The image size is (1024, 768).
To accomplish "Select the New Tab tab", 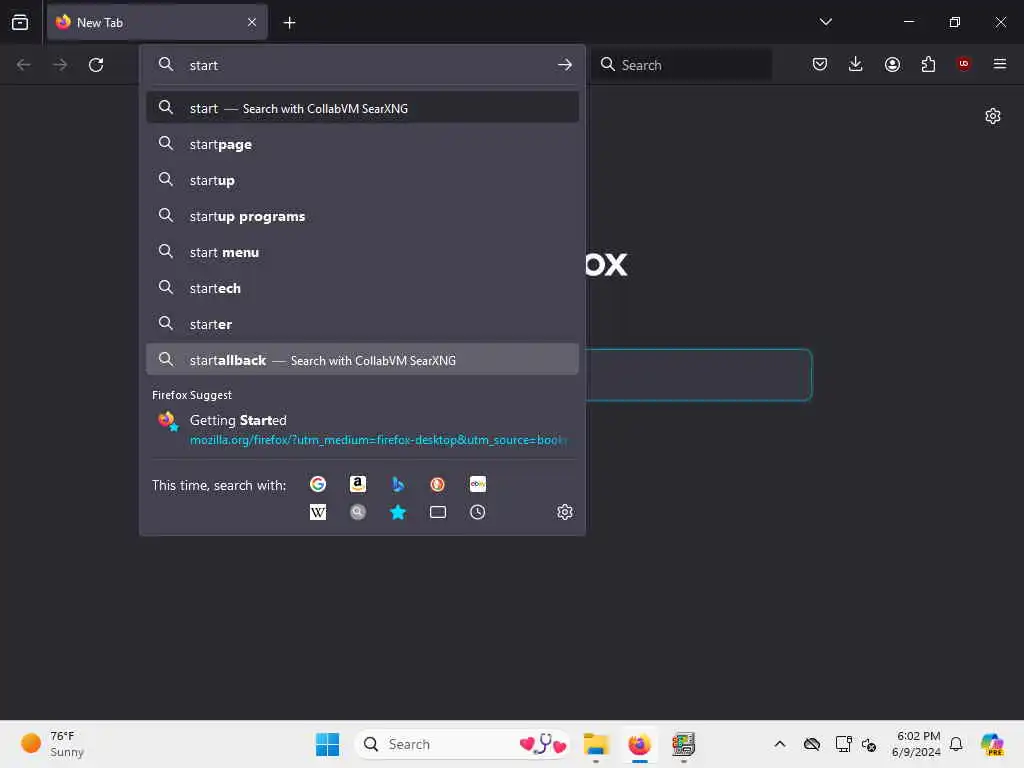I will 157,22.
